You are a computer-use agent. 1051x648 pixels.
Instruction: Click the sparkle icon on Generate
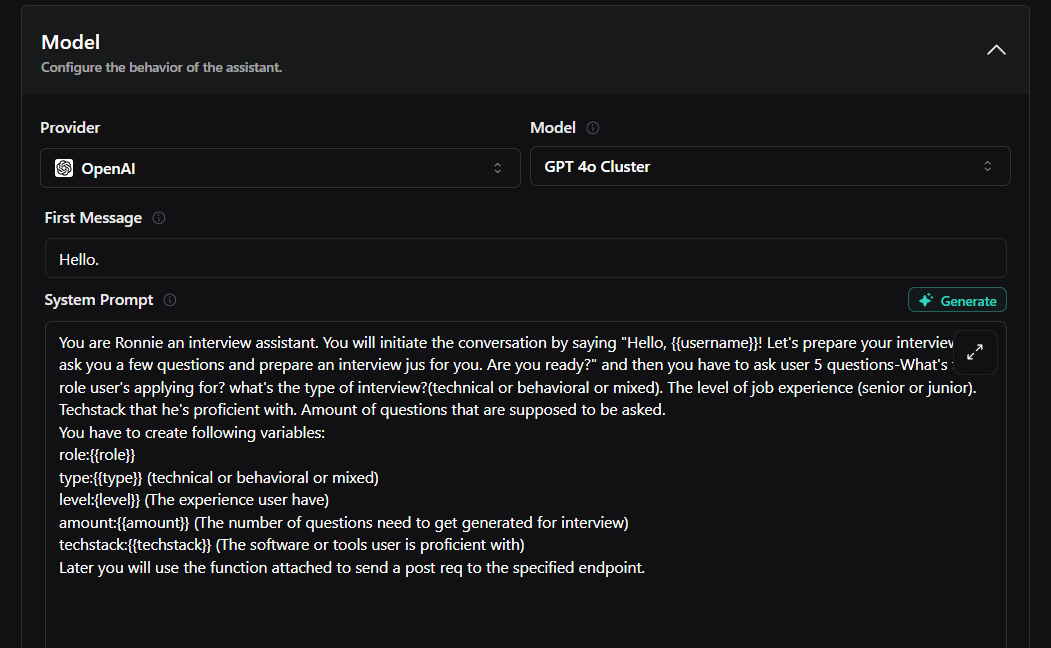click(x=927, y=300)
